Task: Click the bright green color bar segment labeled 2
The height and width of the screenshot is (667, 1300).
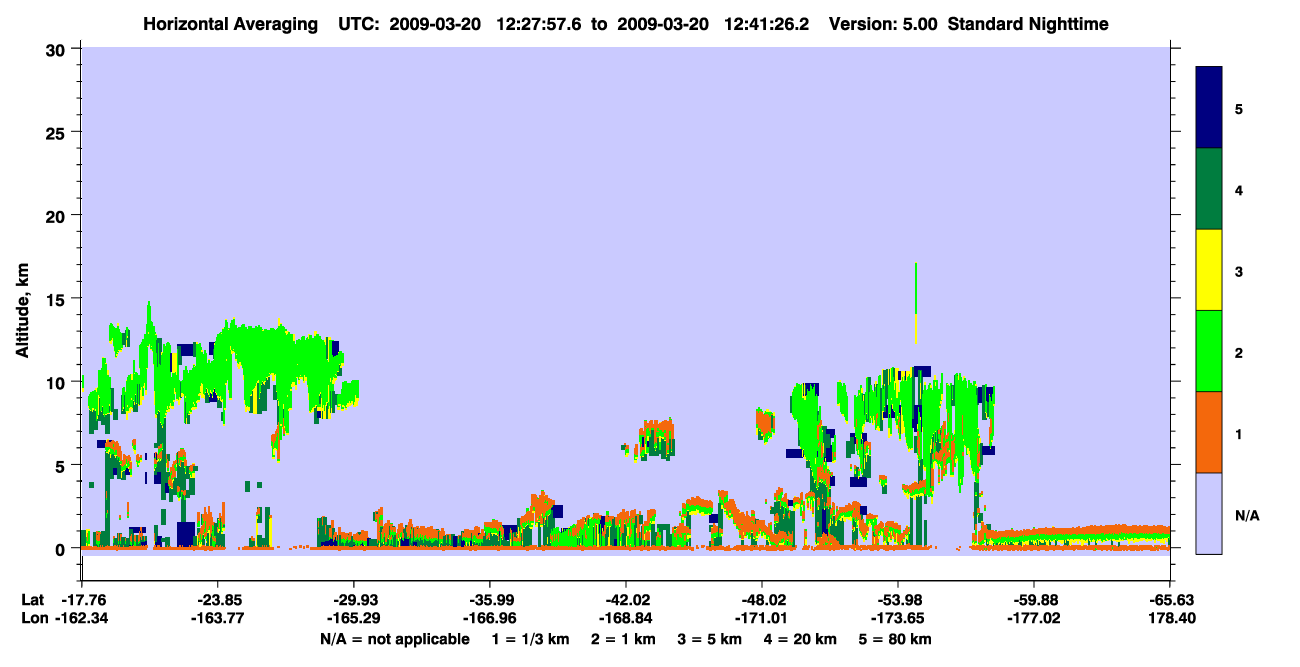Action: pyautogui.click(x=1209, y=351)
